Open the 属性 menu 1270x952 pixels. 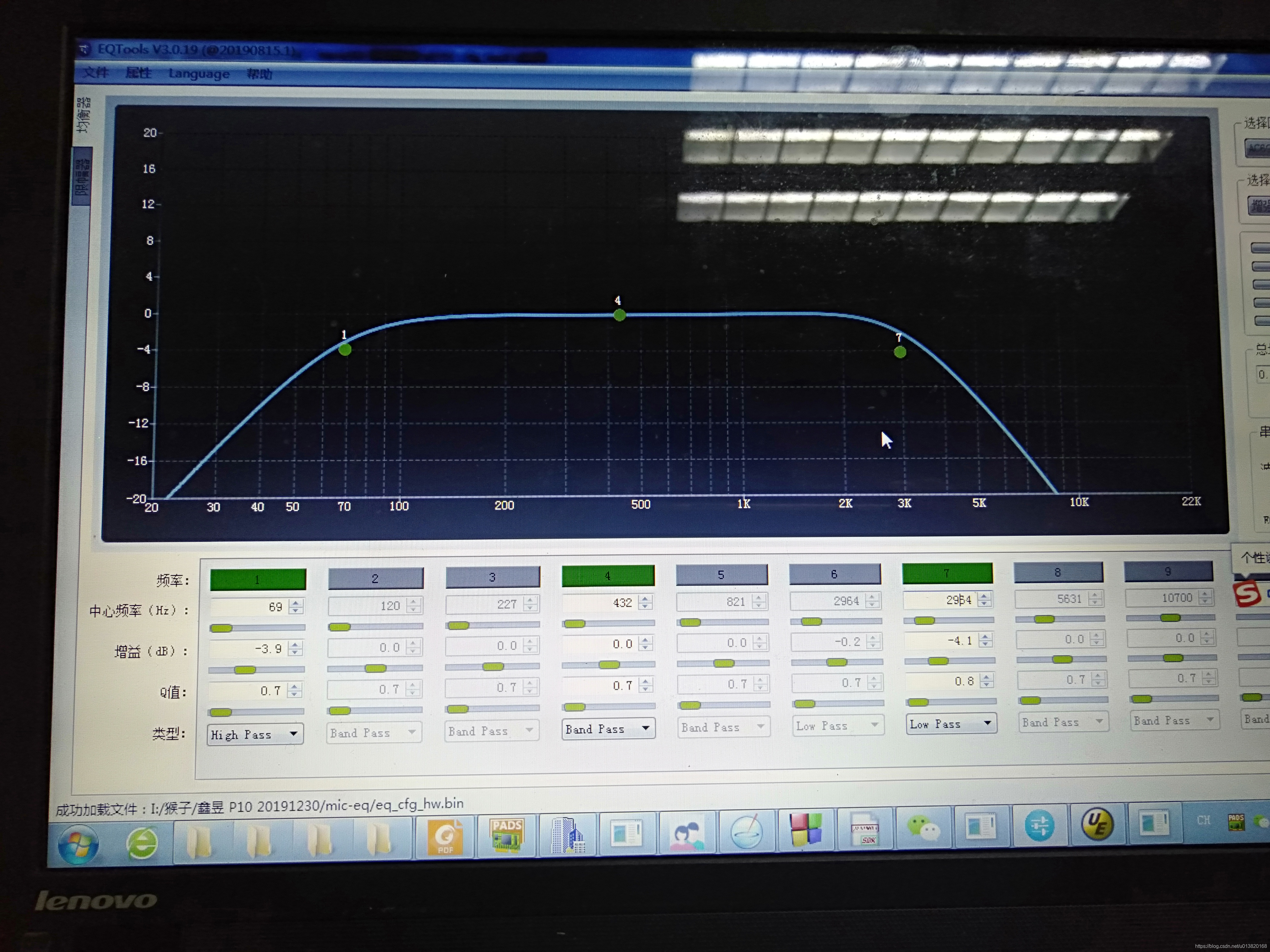pos(138,73)
